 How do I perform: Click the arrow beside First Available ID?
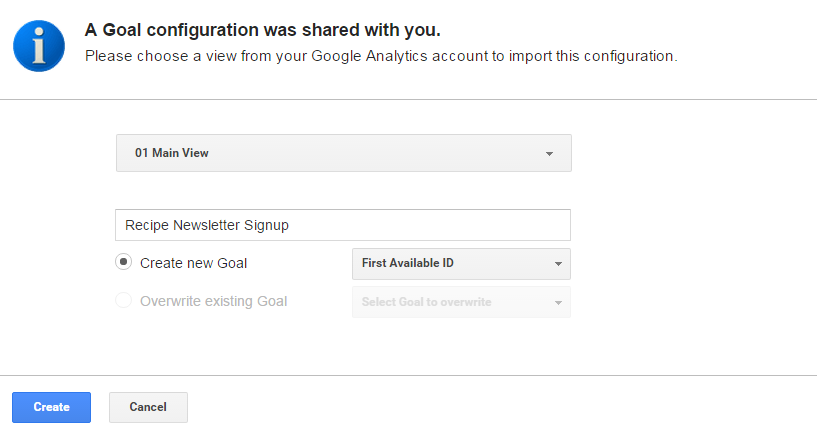[558, 264]
